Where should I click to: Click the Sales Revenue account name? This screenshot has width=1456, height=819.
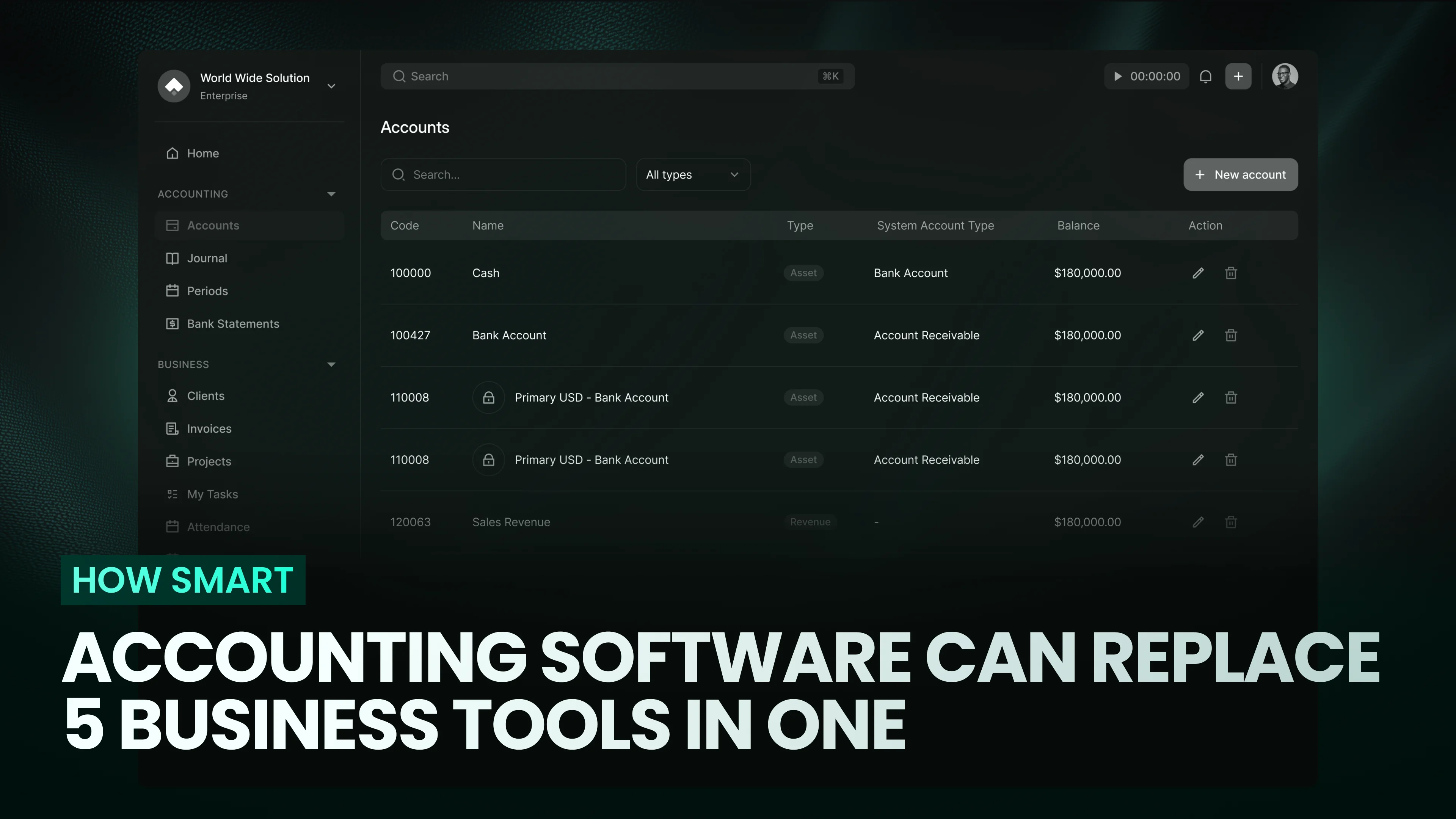click(x=511, y=522)
